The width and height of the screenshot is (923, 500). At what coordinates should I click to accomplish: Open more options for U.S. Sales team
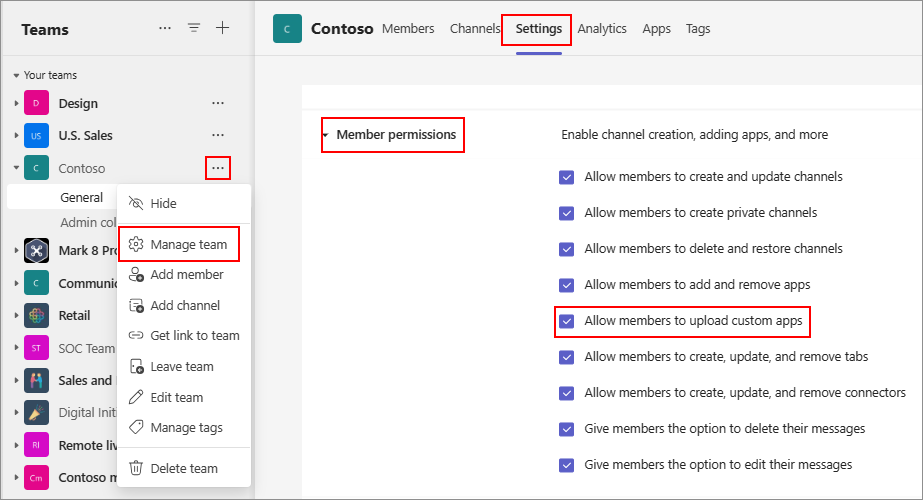click(217, 135)
